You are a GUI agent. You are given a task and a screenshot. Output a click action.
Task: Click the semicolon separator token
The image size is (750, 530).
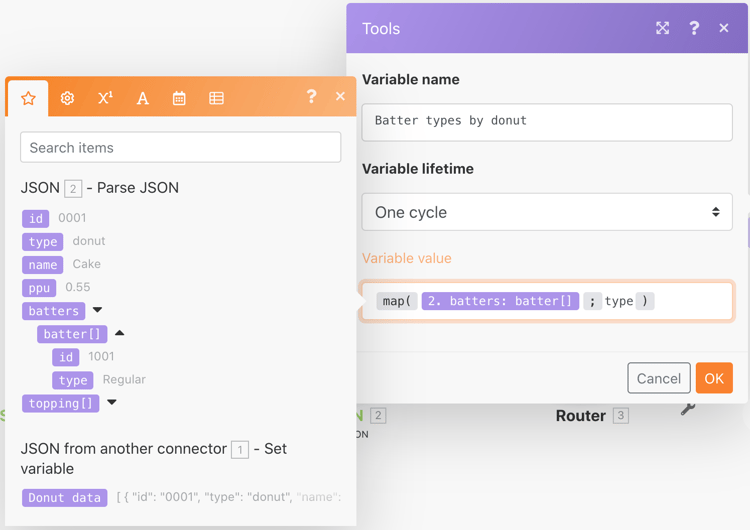coord(592,301)
